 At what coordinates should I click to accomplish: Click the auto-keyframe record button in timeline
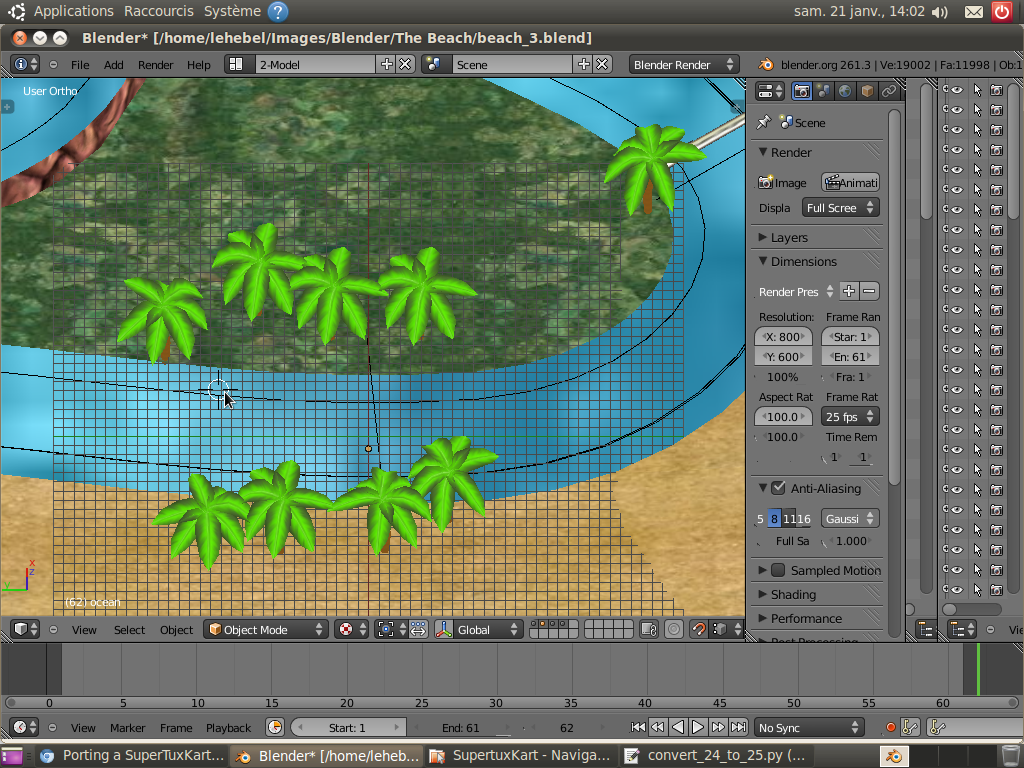[x=890, y=727]
